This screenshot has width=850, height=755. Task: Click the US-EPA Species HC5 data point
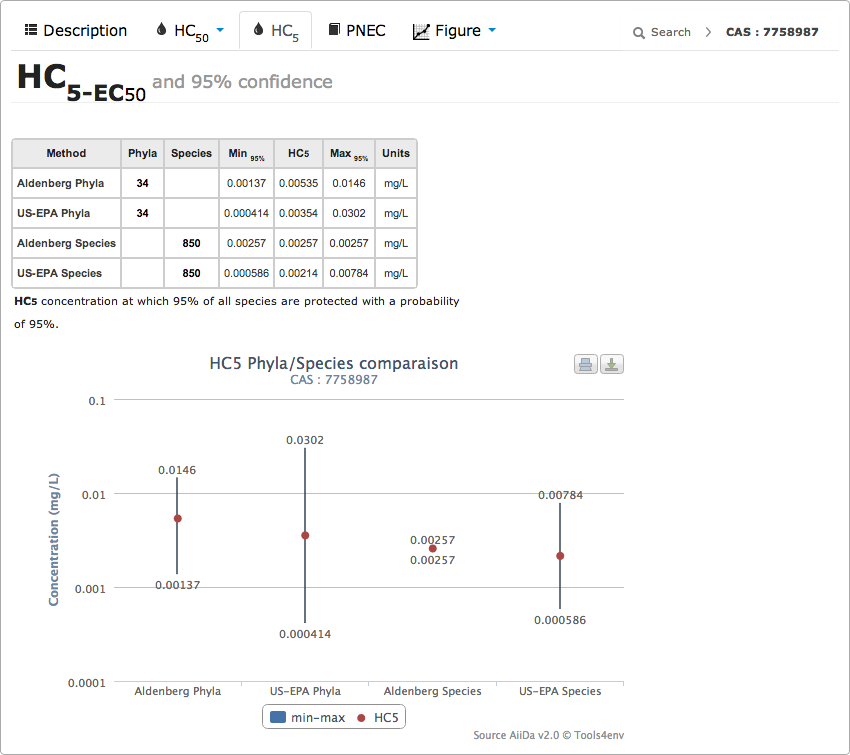coord(560,556)
